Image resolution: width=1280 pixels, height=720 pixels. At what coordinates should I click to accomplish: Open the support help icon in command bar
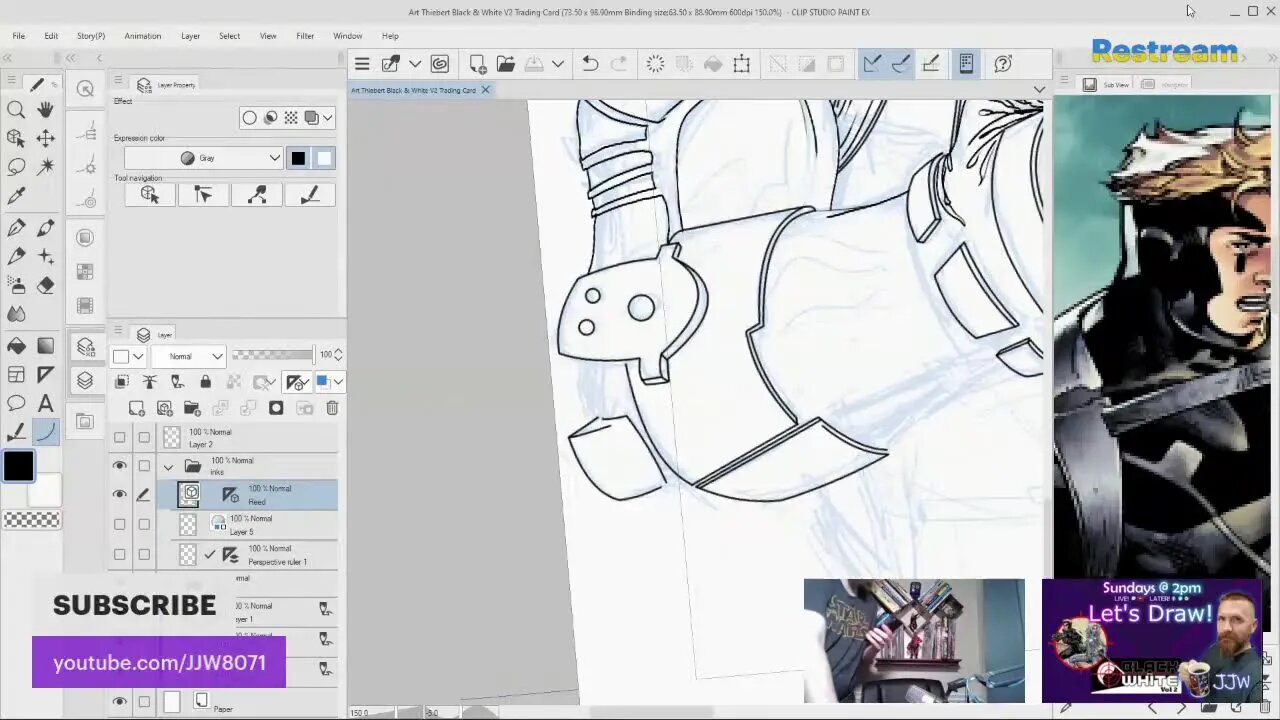point(1004,64)
